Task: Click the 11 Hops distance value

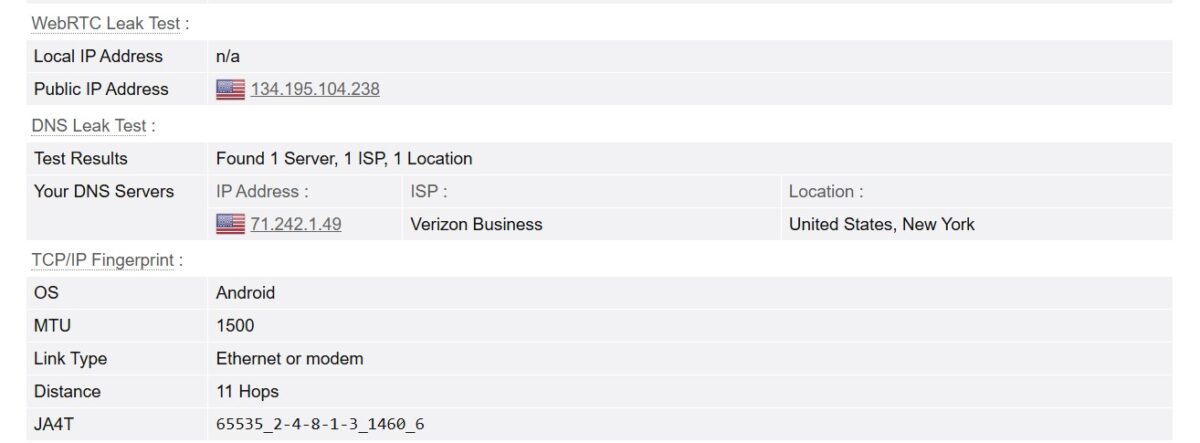Action: 247,391
